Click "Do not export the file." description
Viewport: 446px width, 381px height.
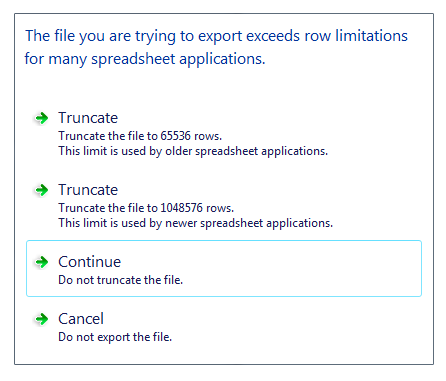[x=115, y=337]
